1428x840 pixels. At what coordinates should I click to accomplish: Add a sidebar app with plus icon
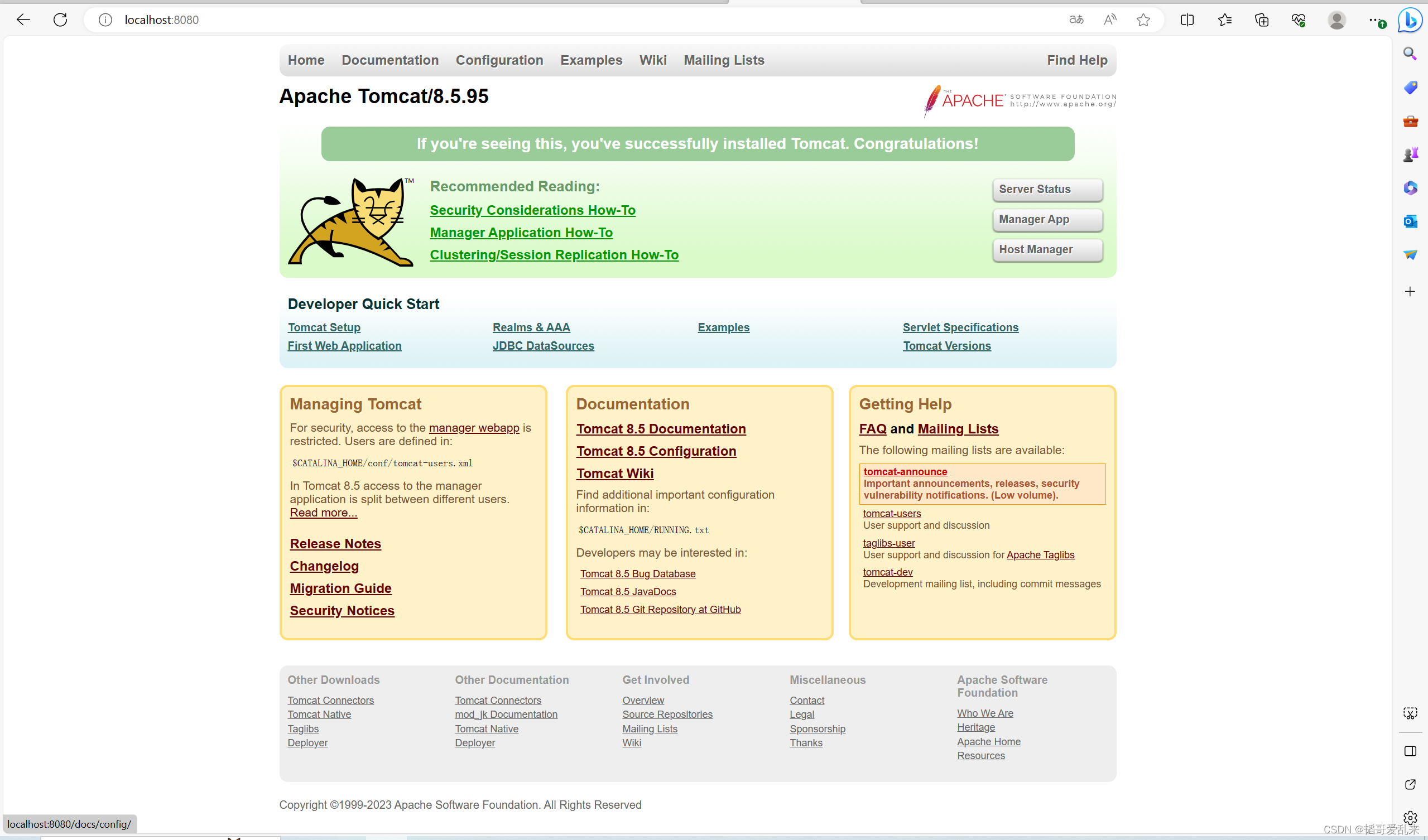click(1410, 292)
